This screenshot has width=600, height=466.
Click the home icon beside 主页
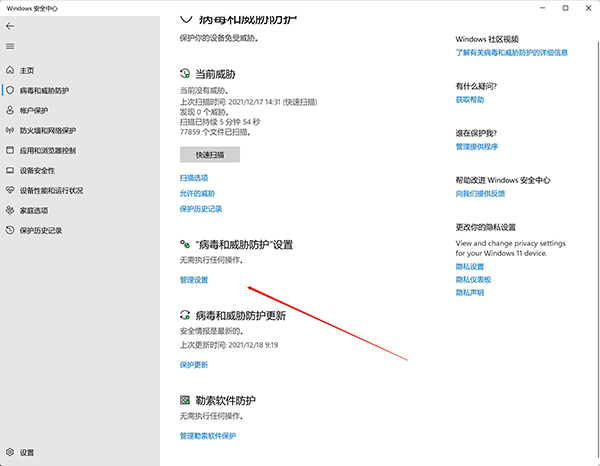[10, 70]
